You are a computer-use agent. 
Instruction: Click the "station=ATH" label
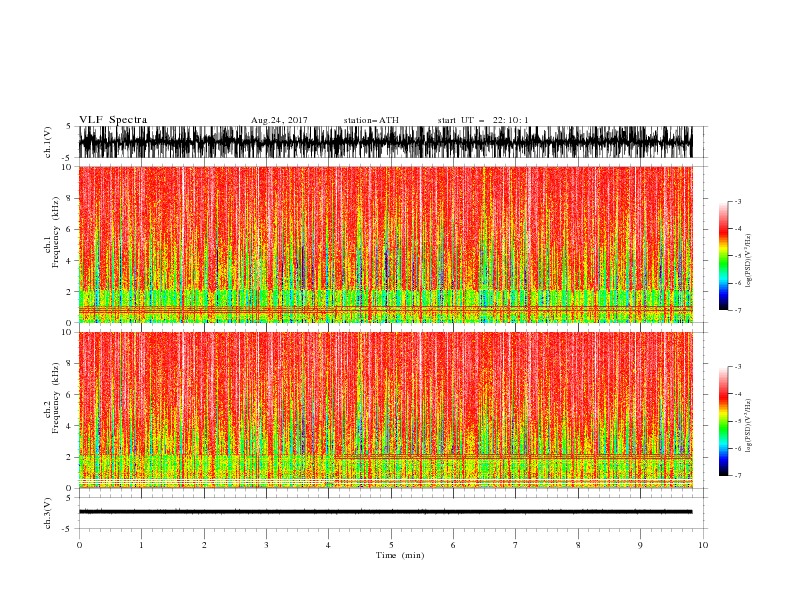coord(371,120)
